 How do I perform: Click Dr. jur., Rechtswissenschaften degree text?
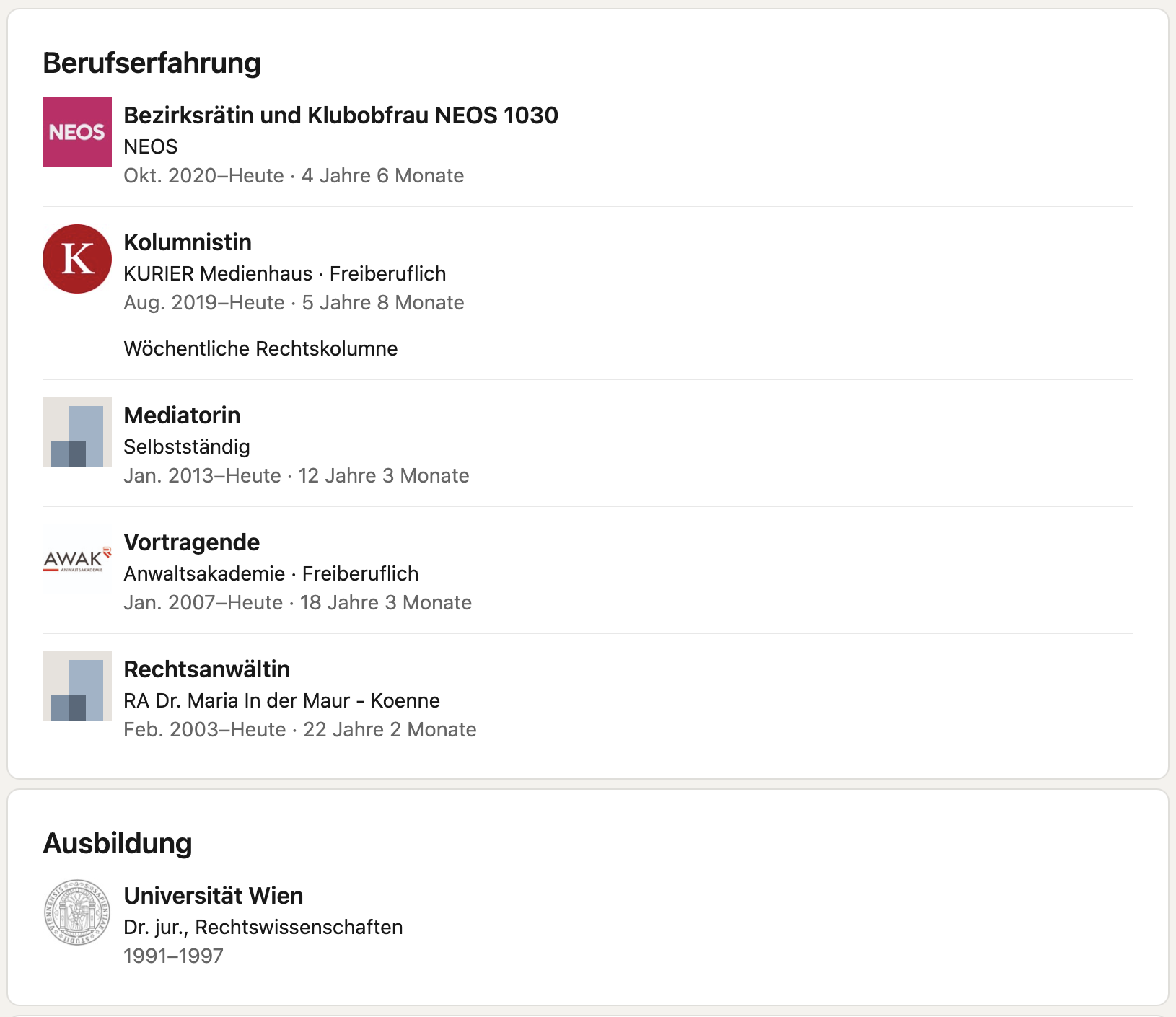[263, 927]
